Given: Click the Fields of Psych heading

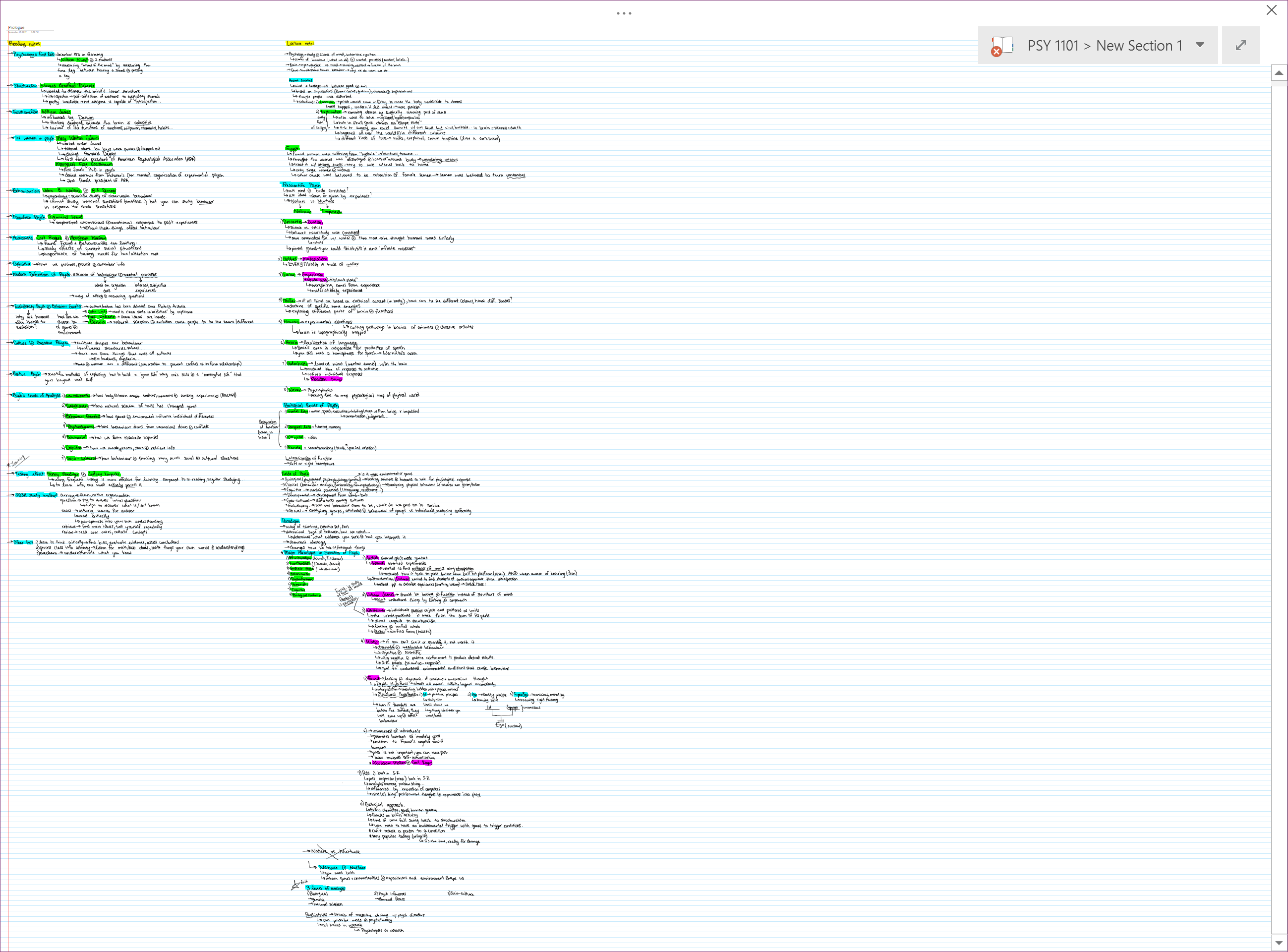Looking at the screenshot, I should click(295, 474).
